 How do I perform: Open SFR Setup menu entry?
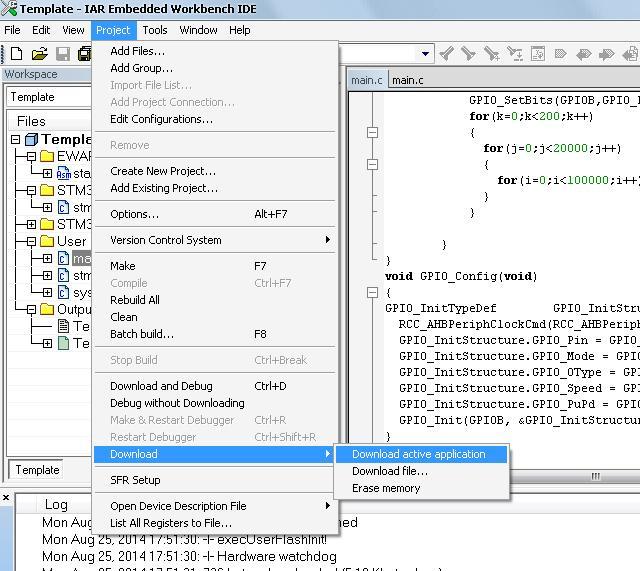click(x=215, y=480)
